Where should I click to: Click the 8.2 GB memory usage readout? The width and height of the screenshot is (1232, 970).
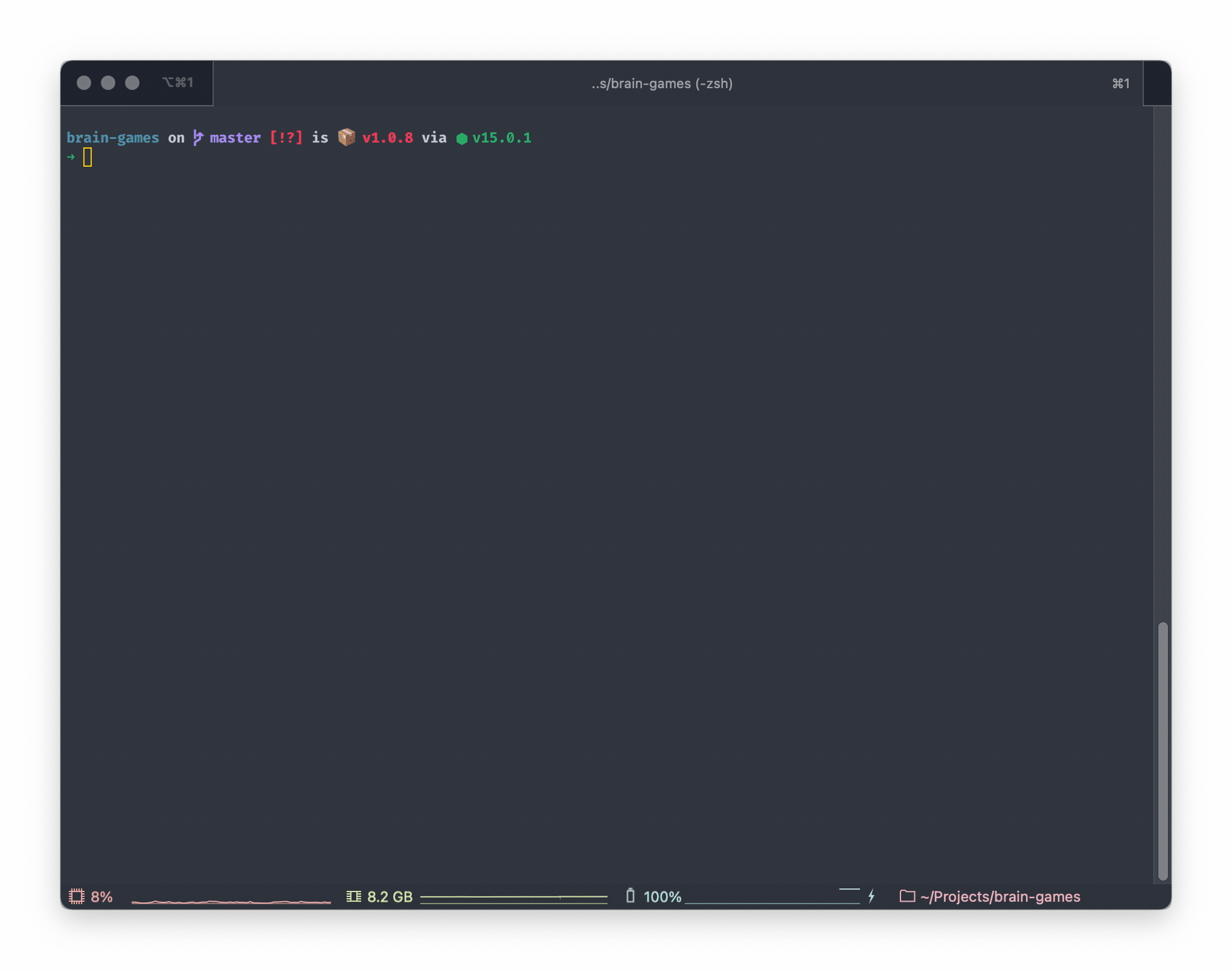pos(390,896)
